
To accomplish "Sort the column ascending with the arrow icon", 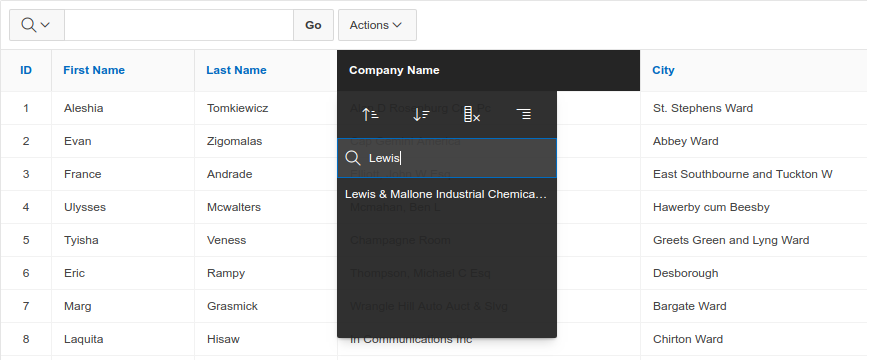I will 370,115.
